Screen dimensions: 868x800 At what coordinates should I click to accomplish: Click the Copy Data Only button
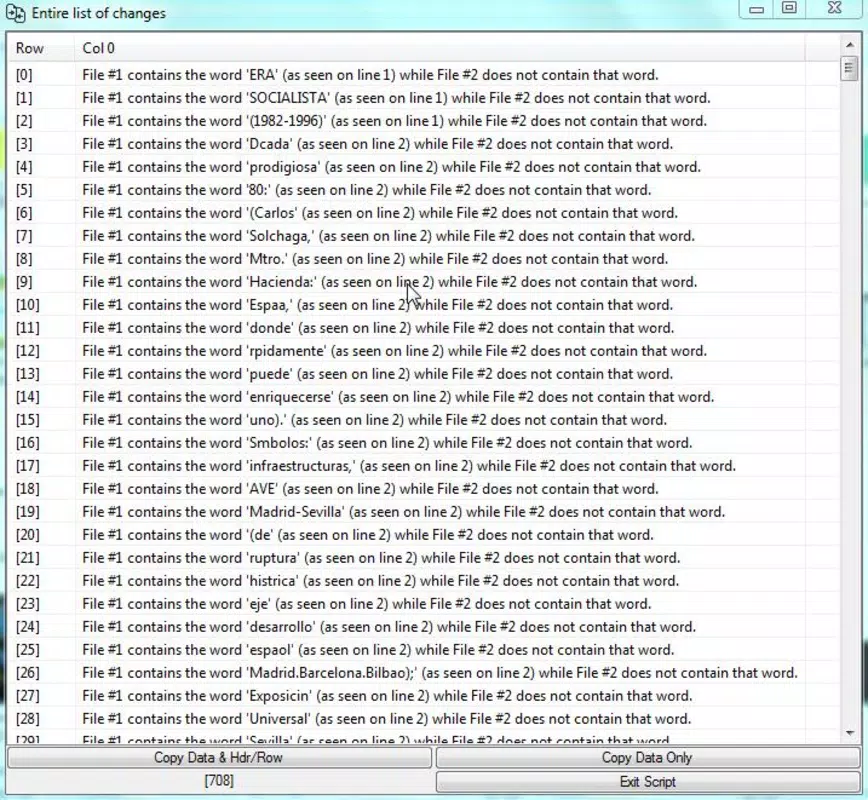pos(648,757)
